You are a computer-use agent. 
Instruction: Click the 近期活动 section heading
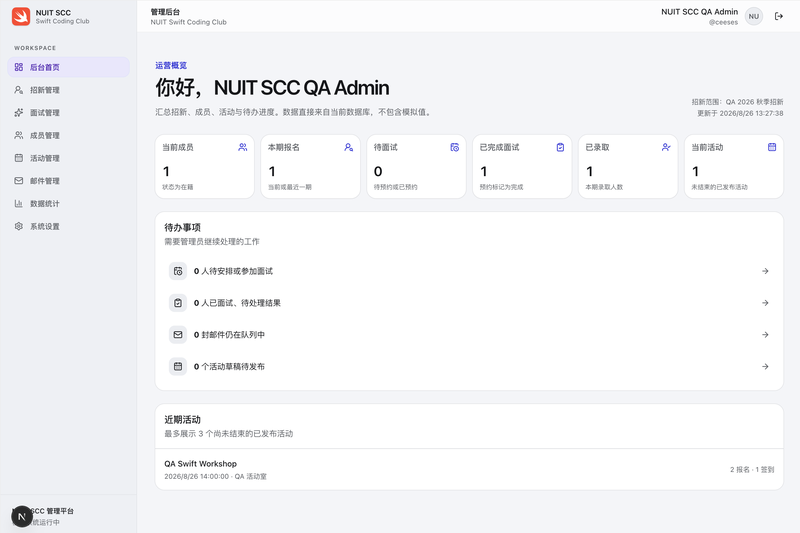tap(182, 420)
